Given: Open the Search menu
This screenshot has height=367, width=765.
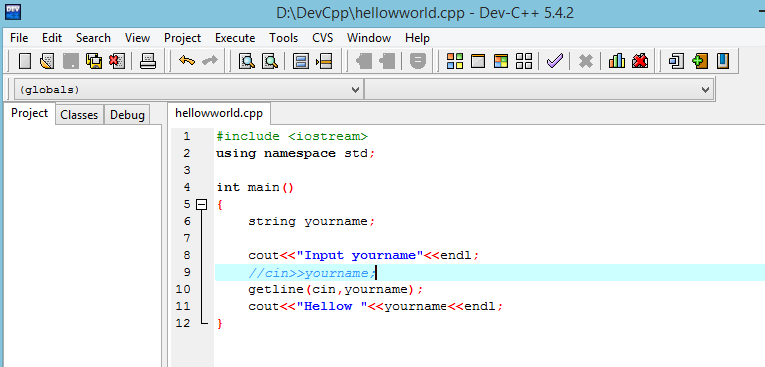Looking at the screenshot, I should [93, 38].
